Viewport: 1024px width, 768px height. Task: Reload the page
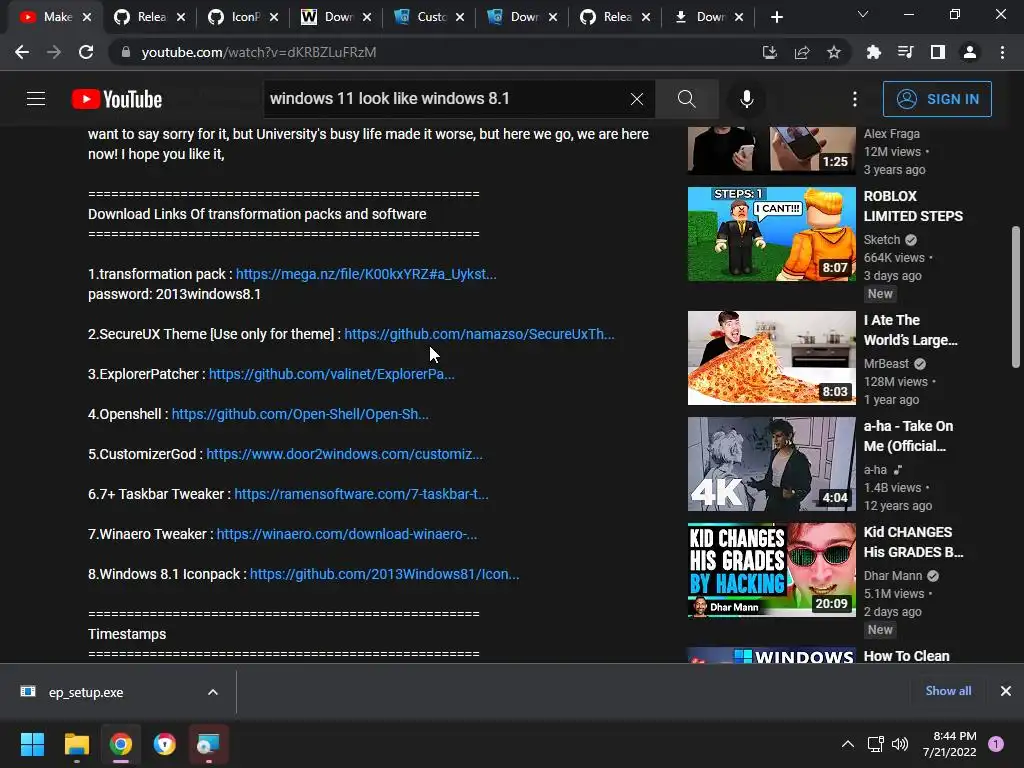[x=86, y=52]
